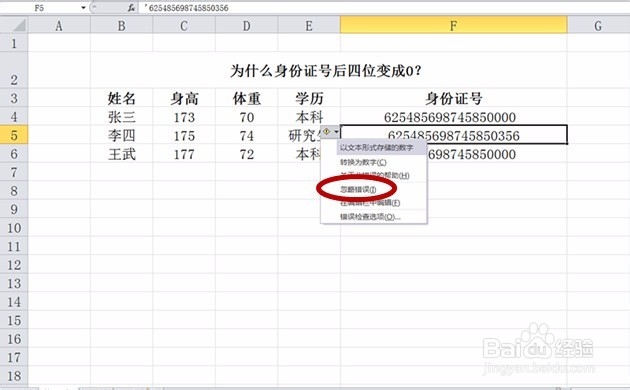Select row header 9

(x=14, y=209)
